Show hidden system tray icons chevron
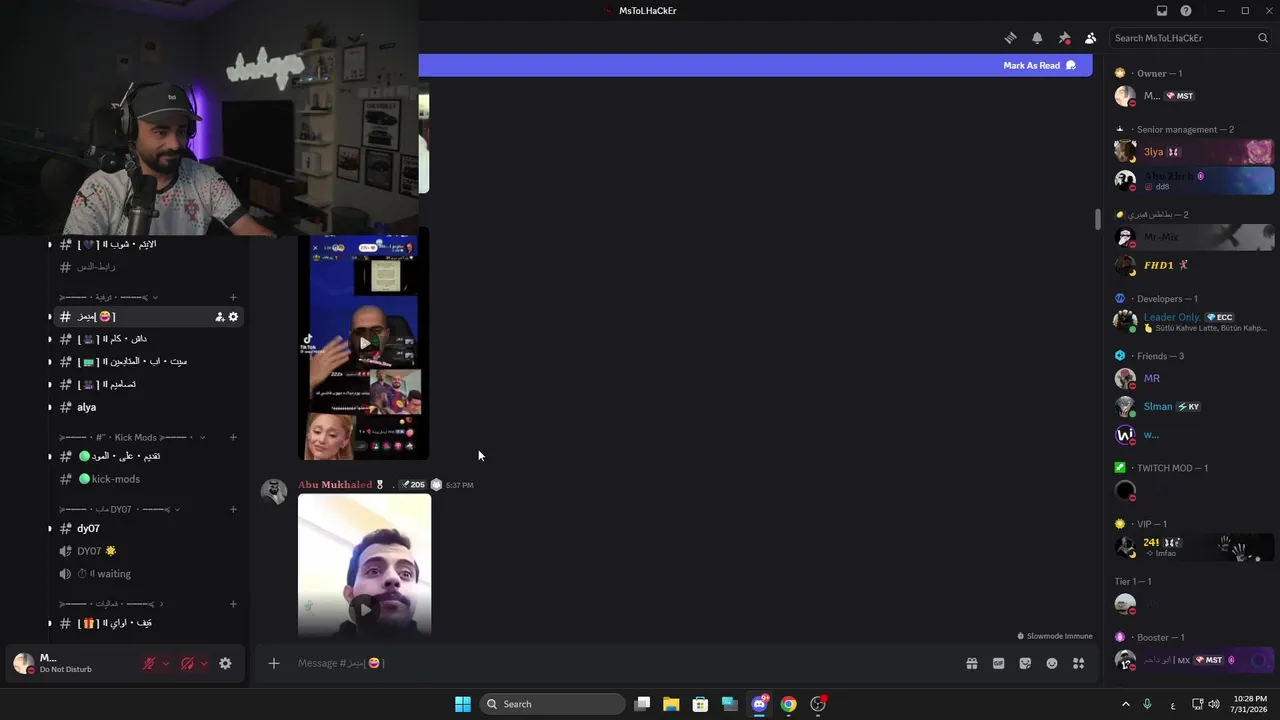This screenshot has height=720, width=1280. click(x=1125, y=704)
